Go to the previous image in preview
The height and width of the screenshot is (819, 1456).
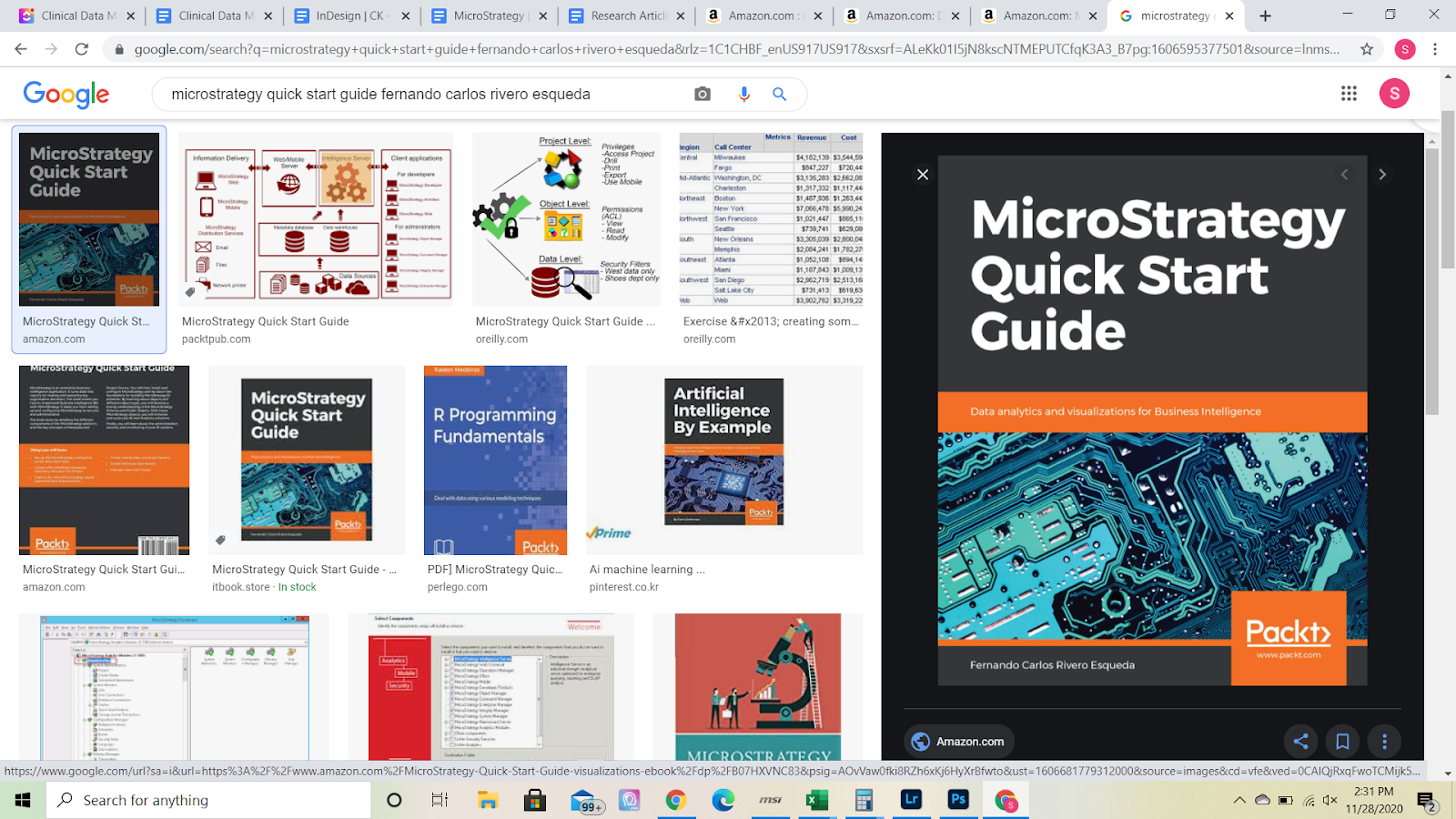[x=1344, y=174]
